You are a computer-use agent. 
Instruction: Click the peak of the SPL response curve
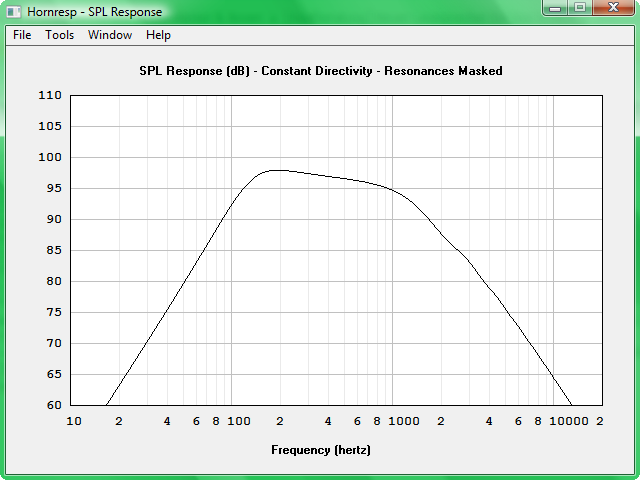coord(278,170)
